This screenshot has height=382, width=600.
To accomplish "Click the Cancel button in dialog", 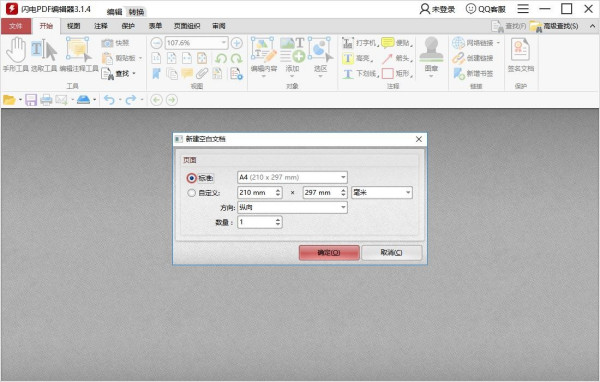I will point(391,253).
